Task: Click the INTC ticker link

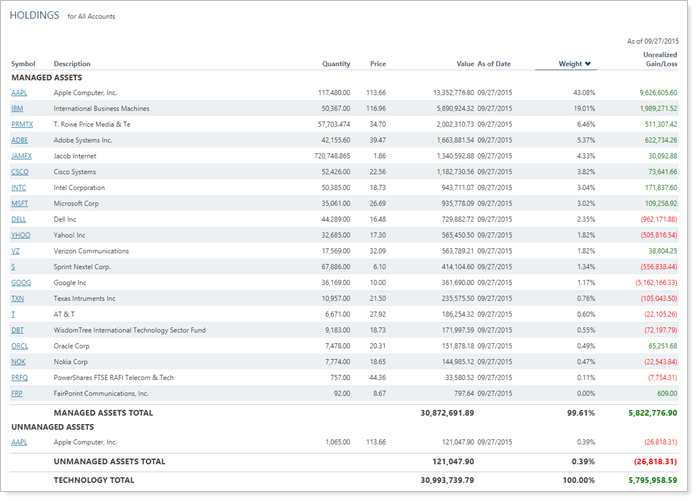Action: 19,187
